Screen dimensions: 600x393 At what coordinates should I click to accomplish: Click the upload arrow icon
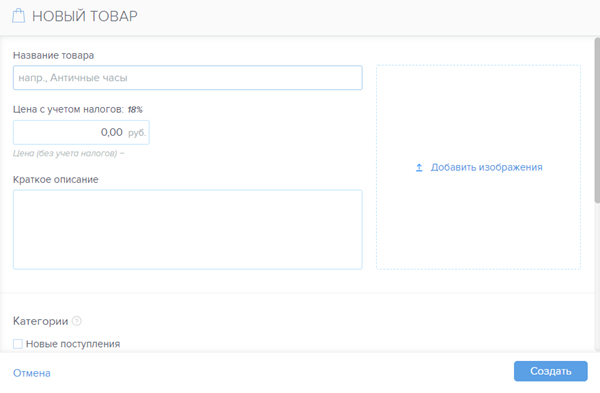(419, 168)
